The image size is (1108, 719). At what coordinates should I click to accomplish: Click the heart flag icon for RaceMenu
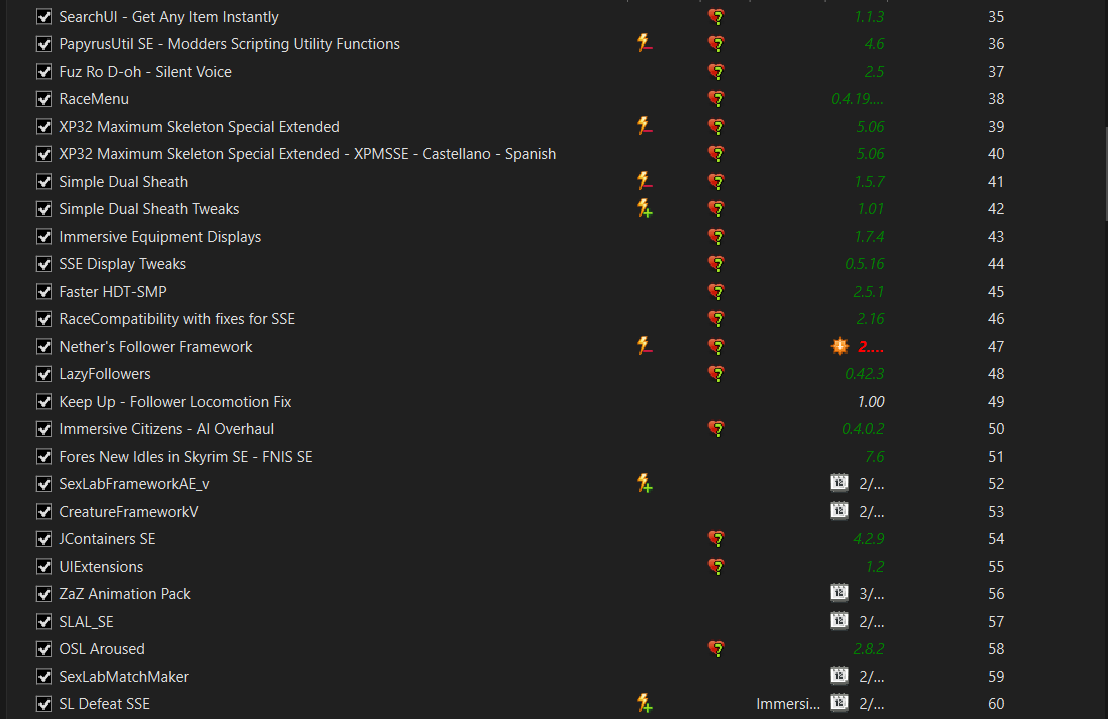coord(717,99)
